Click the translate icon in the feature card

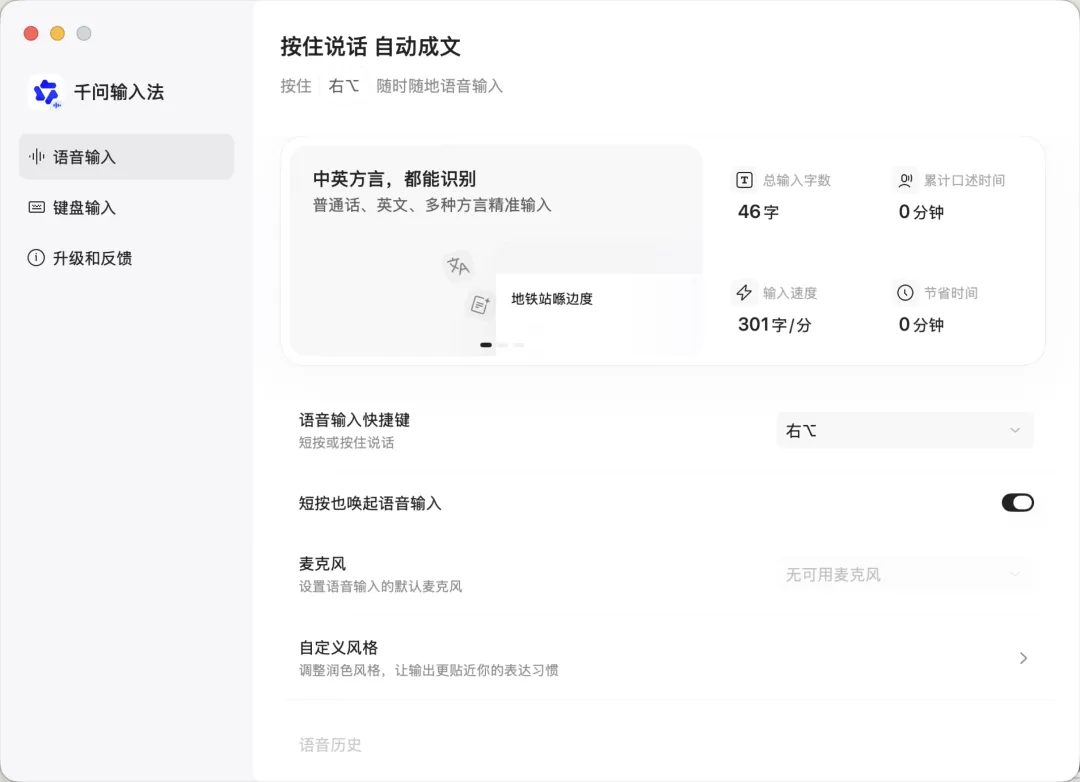point(458,265)
